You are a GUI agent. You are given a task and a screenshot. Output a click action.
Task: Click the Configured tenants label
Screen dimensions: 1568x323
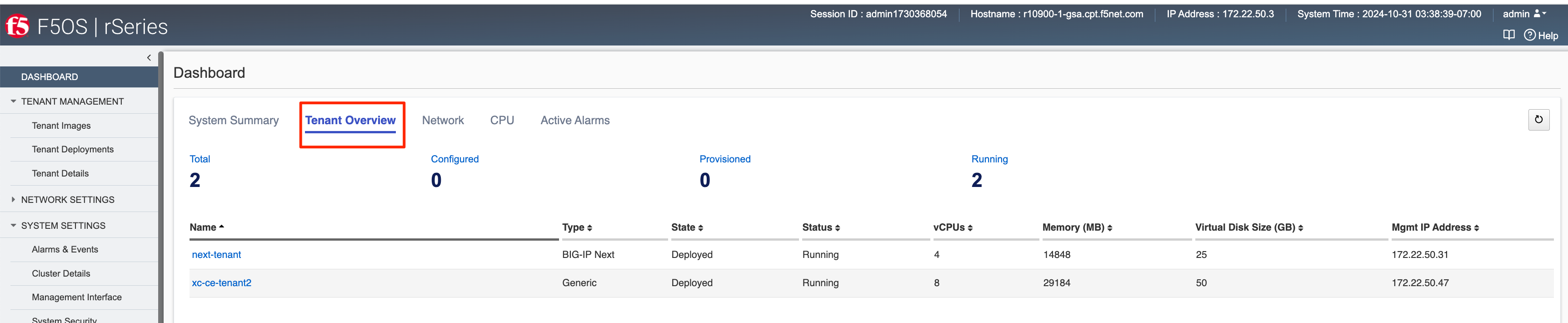click(454, 159)
